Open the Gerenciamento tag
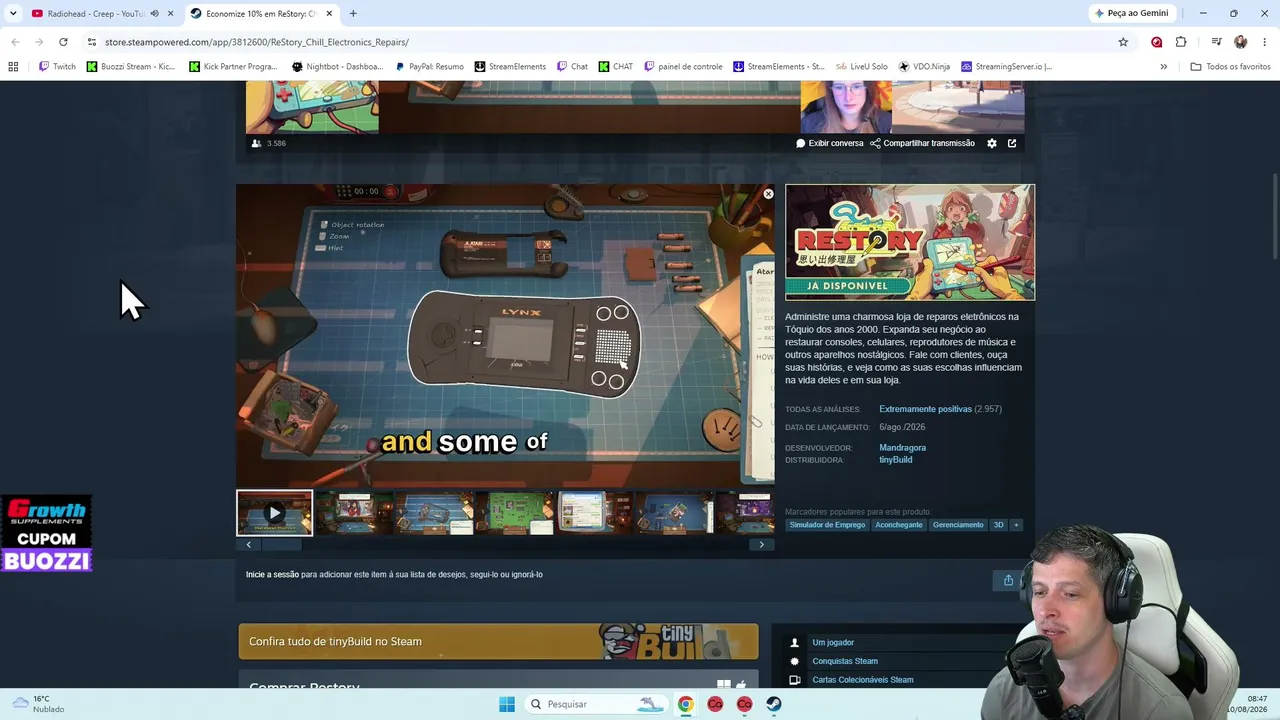Screen dimensions: 1280x720 tap(958, 525)
